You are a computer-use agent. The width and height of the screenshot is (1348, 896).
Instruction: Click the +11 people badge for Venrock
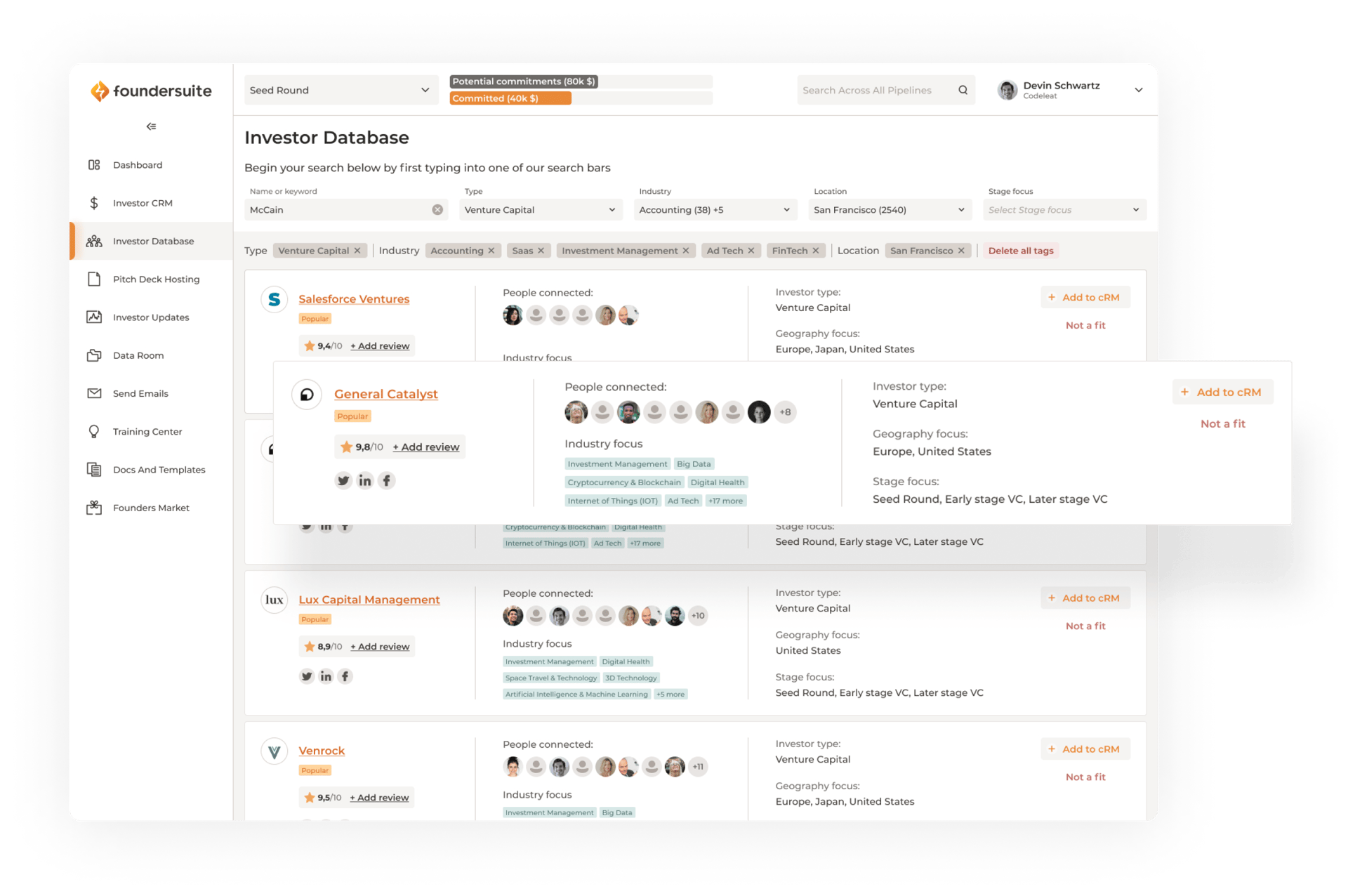point(698,767)
